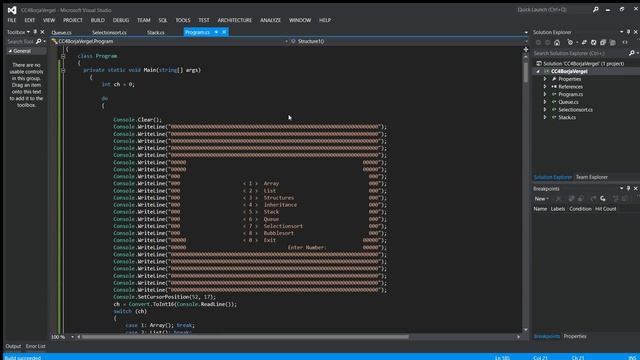Select the bottom Breakpoints tab
This screenshot has height=360, width=640.
[547, 336]
